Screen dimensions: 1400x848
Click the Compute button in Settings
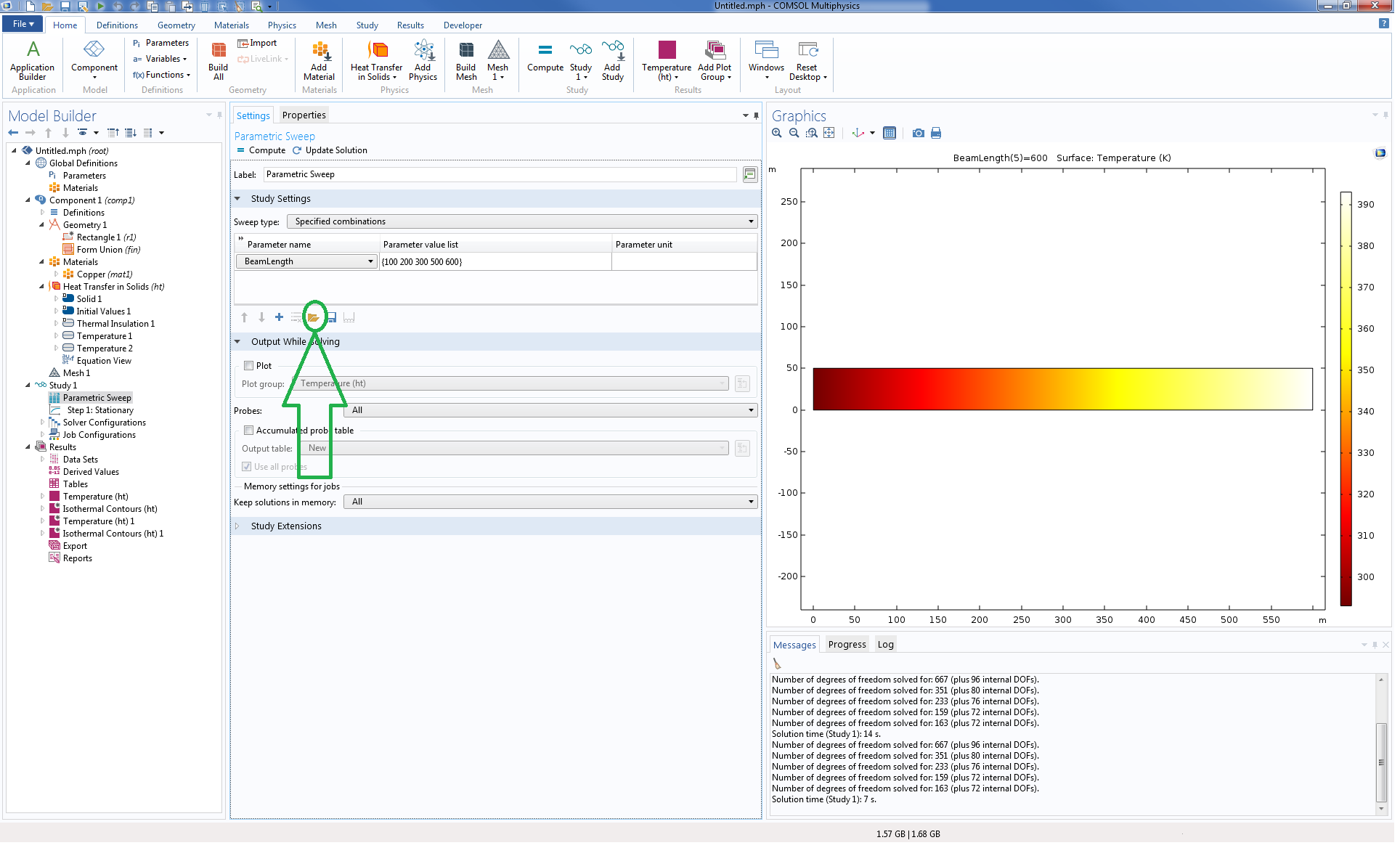pos(261,150)
